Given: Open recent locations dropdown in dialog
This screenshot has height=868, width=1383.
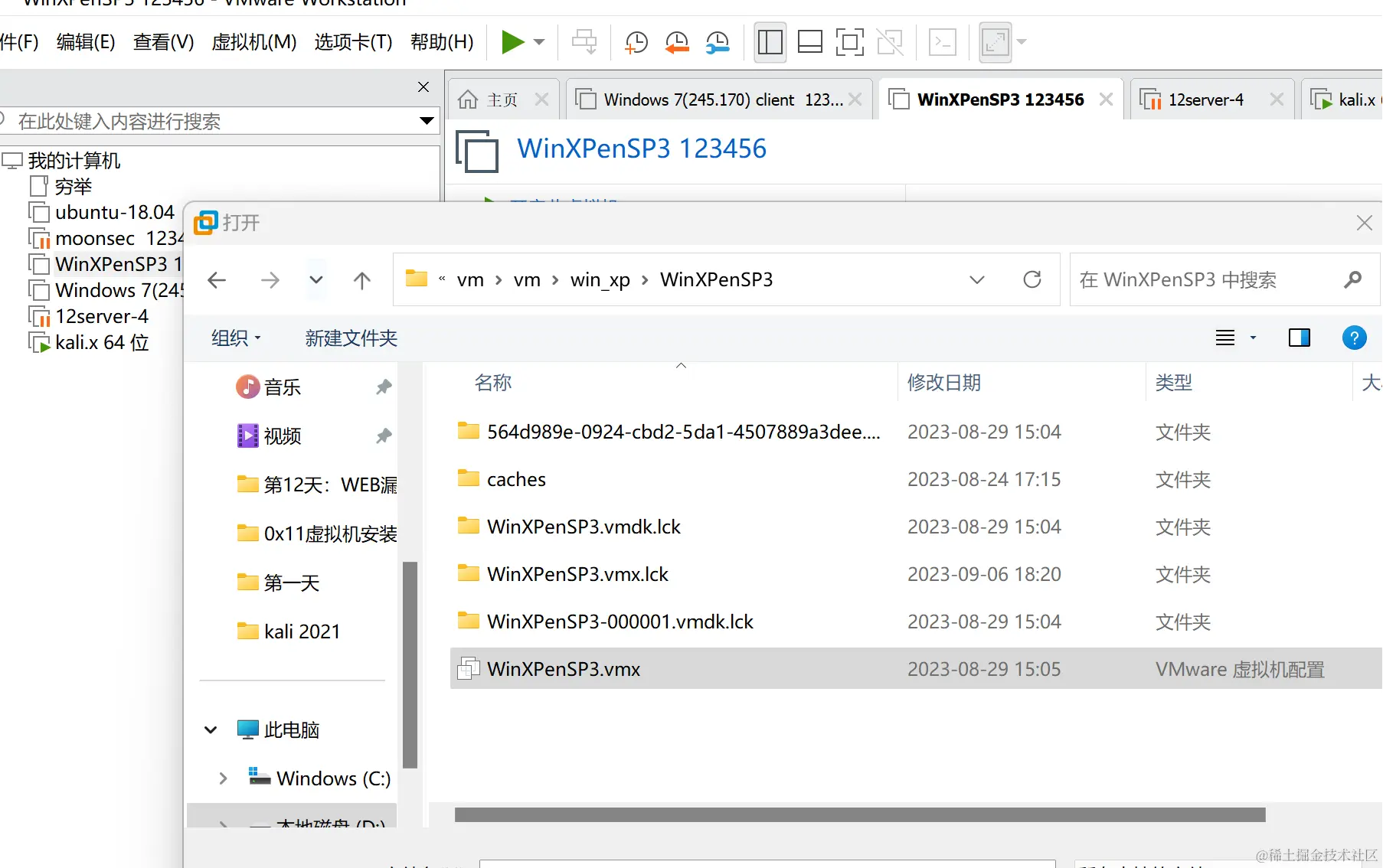Looking at the screenshot, I should (316, 280).
